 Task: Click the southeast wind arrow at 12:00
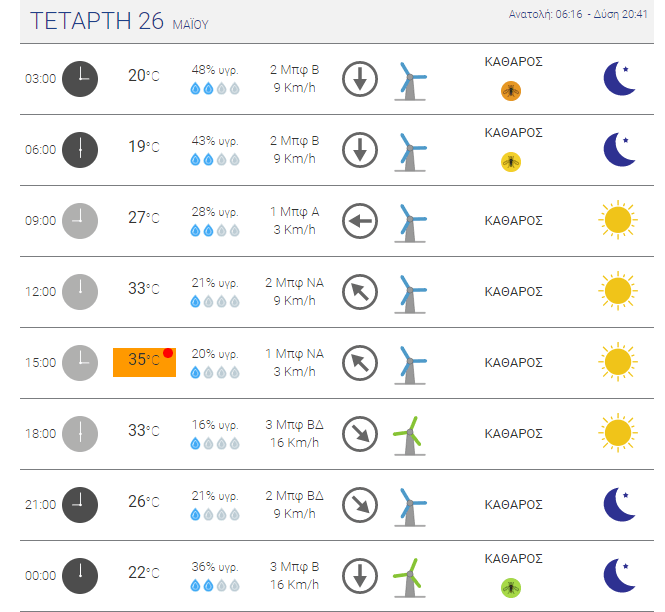[x=360, y=292]
